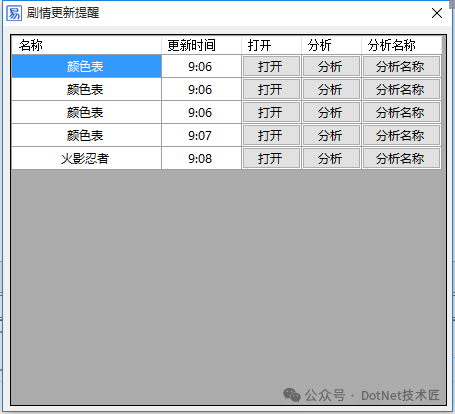Click the 名称 column header
455x414 pixels.
pos(86,45)
